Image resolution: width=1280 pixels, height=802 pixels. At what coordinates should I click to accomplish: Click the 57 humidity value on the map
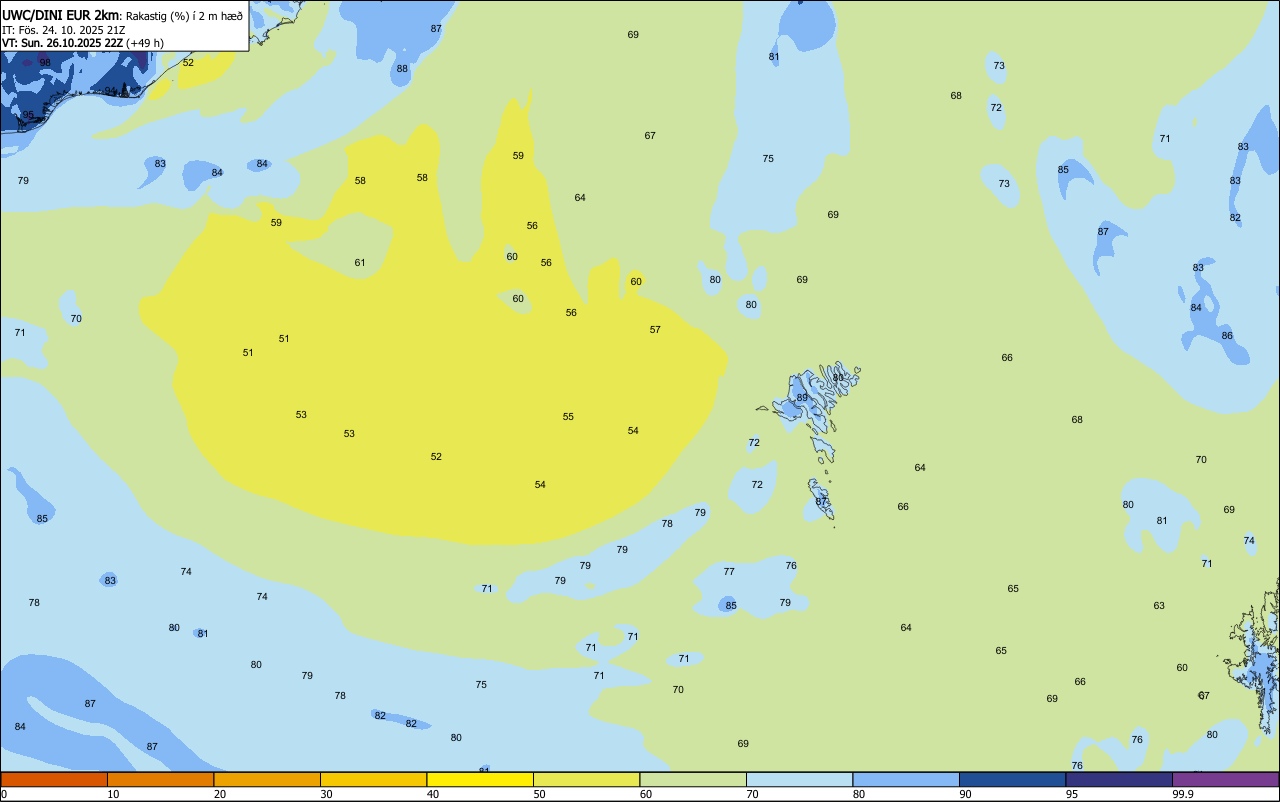pos(655,330)
